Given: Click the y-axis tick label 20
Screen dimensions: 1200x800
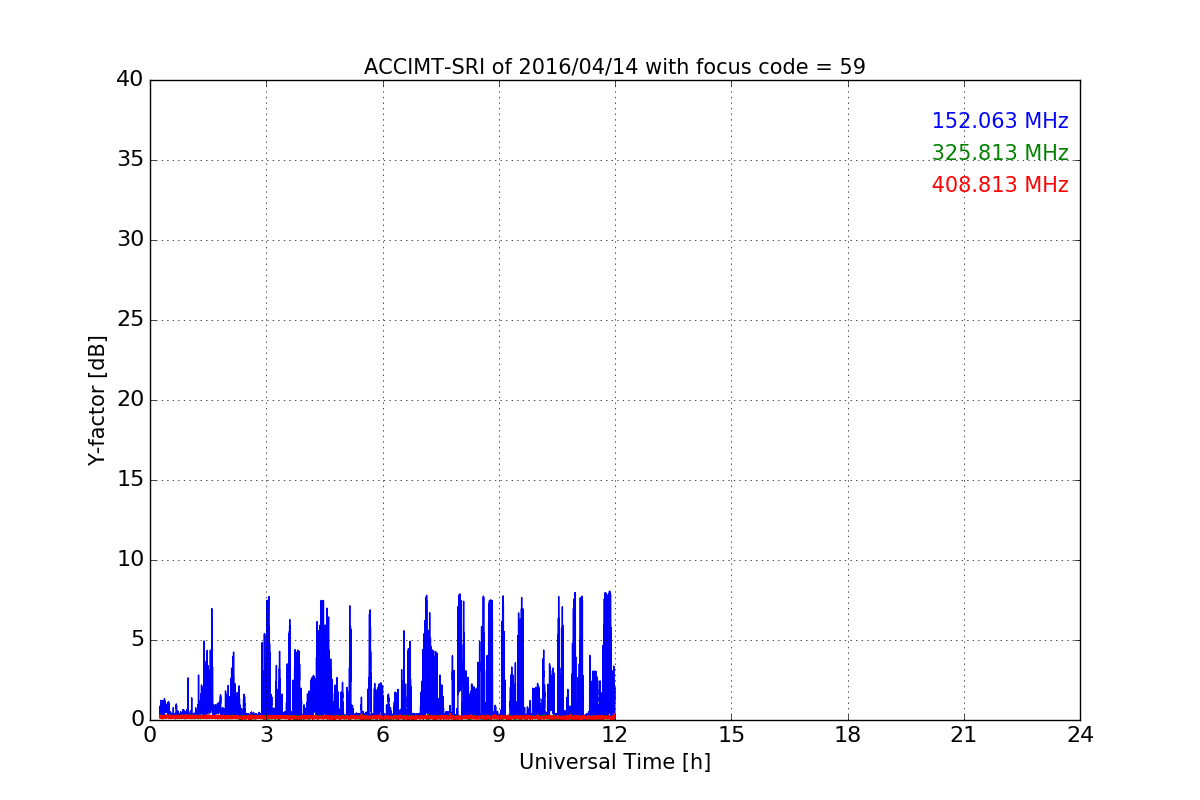Looking at the screenshot, I should click(130, 400).
